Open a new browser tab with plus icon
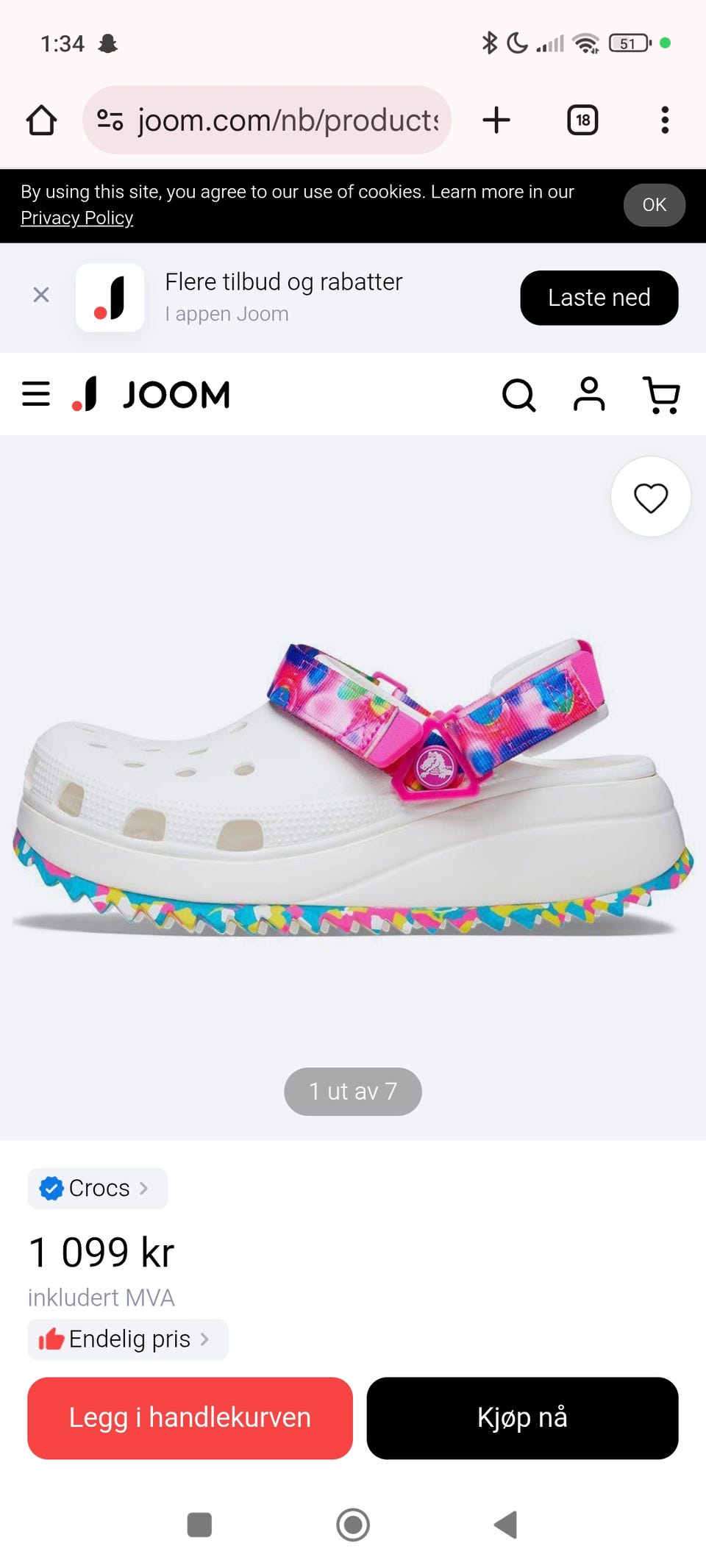This screenshot has height=1568, width=706. pos(496,120)
